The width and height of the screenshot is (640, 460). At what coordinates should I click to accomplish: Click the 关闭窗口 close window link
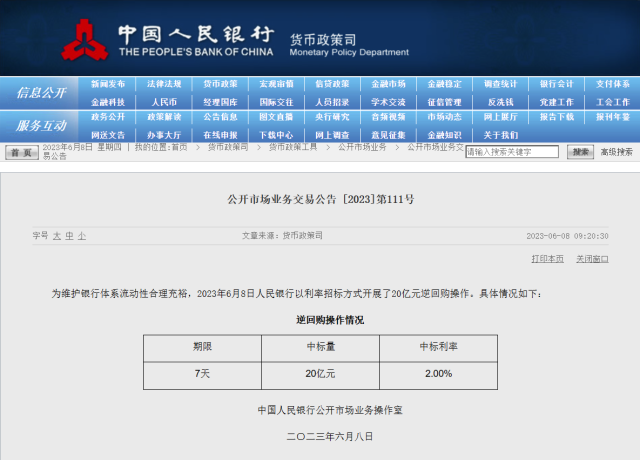[590, 258]
